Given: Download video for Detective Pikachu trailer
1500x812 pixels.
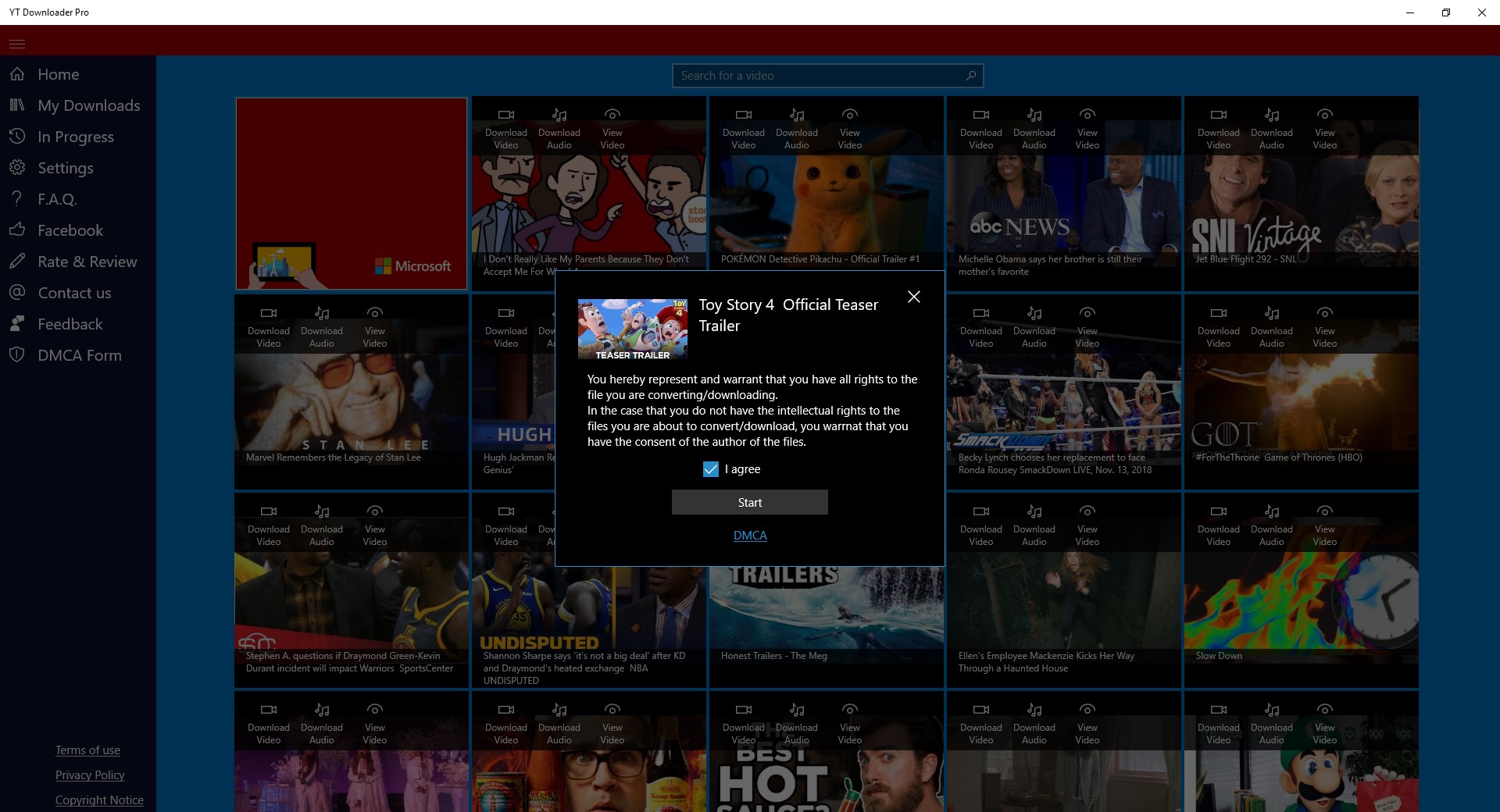Looking at the screenshot, I should pos(744,129).
